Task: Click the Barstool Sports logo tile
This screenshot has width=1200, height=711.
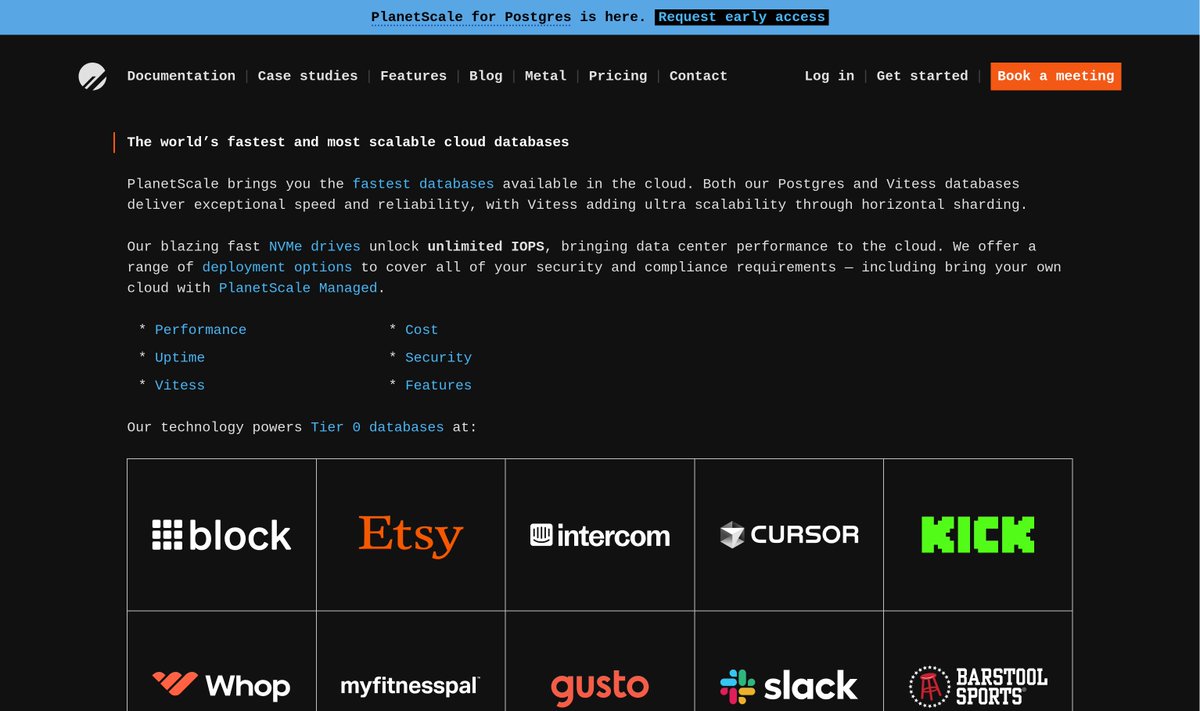Action: 978,662
